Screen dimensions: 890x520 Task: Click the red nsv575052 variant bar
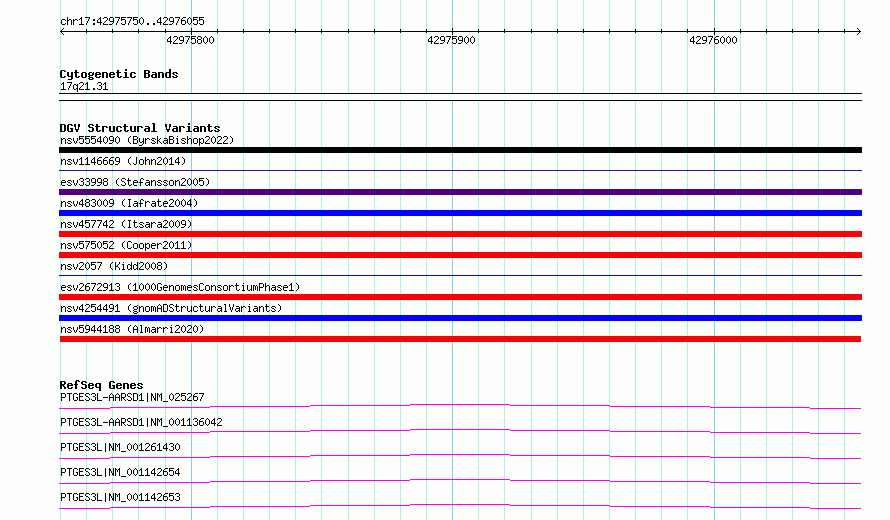click(460, 255)
